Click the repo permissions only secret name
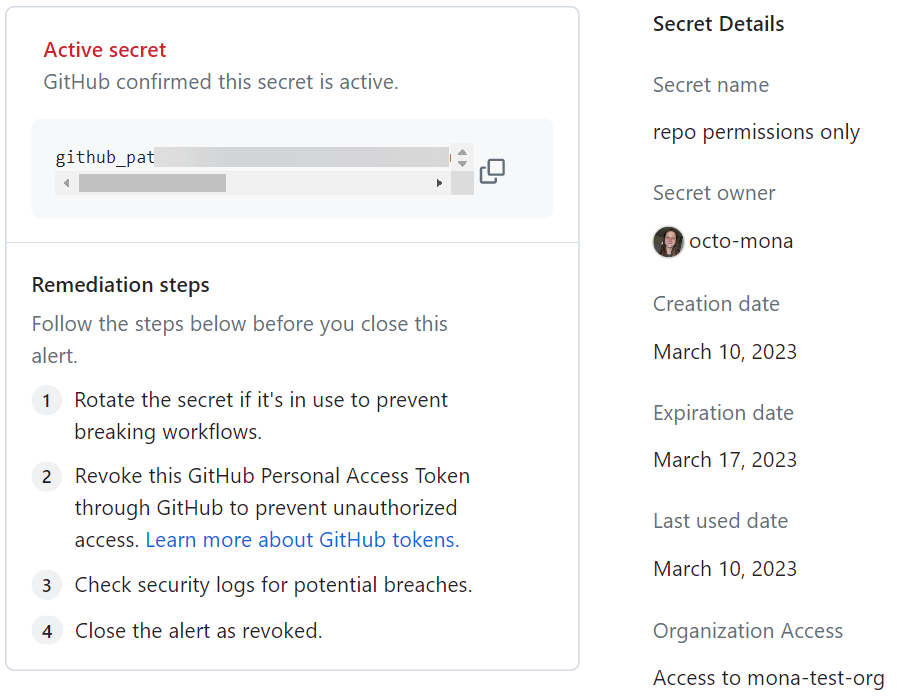Image resolution: width=899 pixels, height=697 pixels. coord(755,132)
